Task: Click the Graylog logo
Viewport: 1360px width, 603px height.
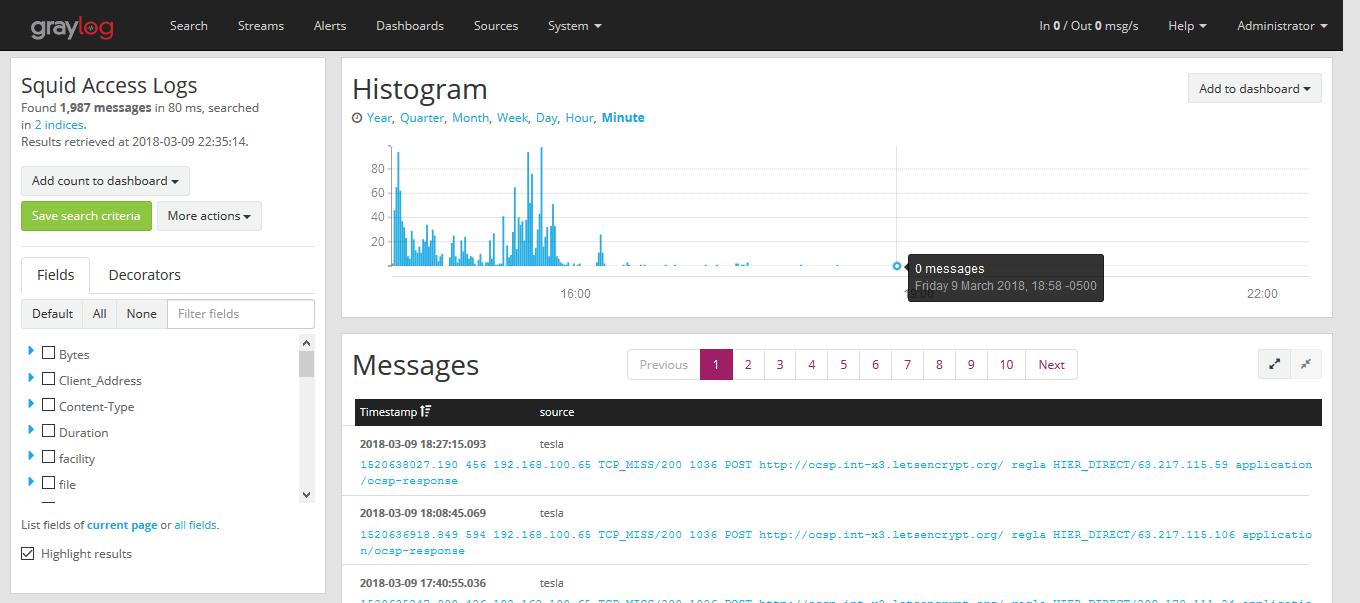Action: (71, 26)
